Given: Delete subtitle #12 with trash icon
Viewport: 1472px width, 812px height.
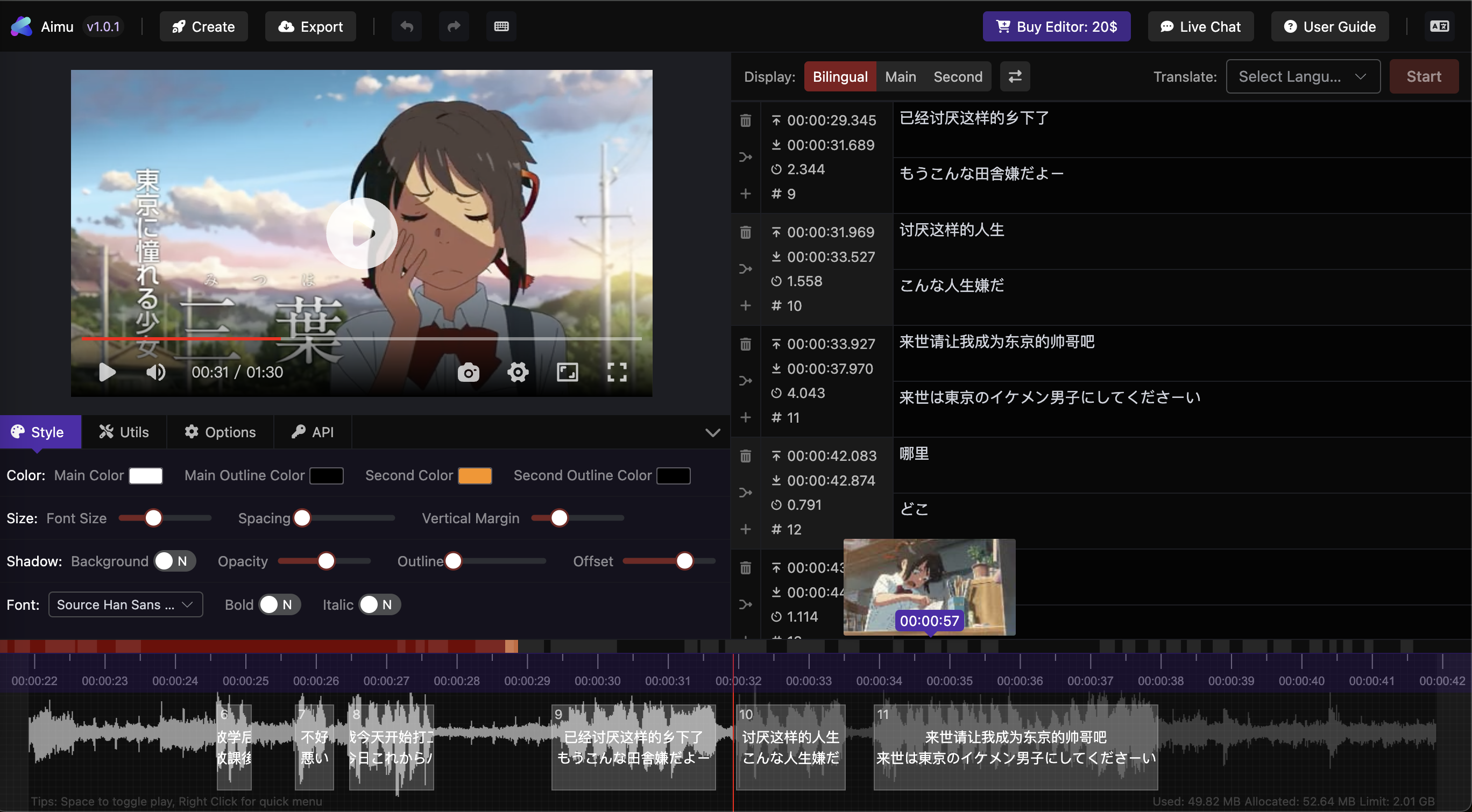Looking at the screenshot, I should coord(746,456).
